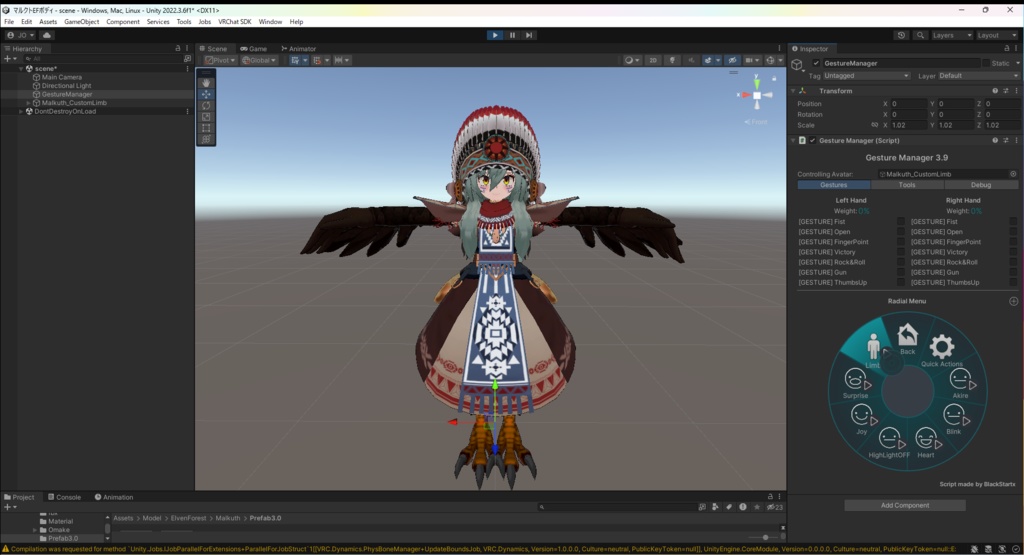Open snap increment settings

342,60
